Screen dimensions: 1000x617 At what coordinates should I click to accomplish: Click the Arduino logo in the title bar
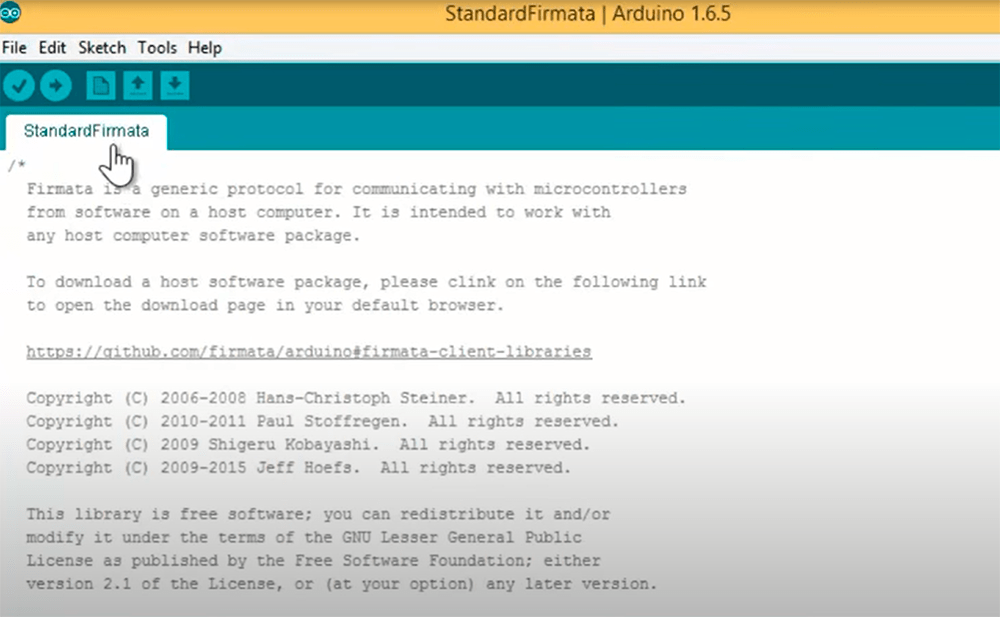point(10,12)
